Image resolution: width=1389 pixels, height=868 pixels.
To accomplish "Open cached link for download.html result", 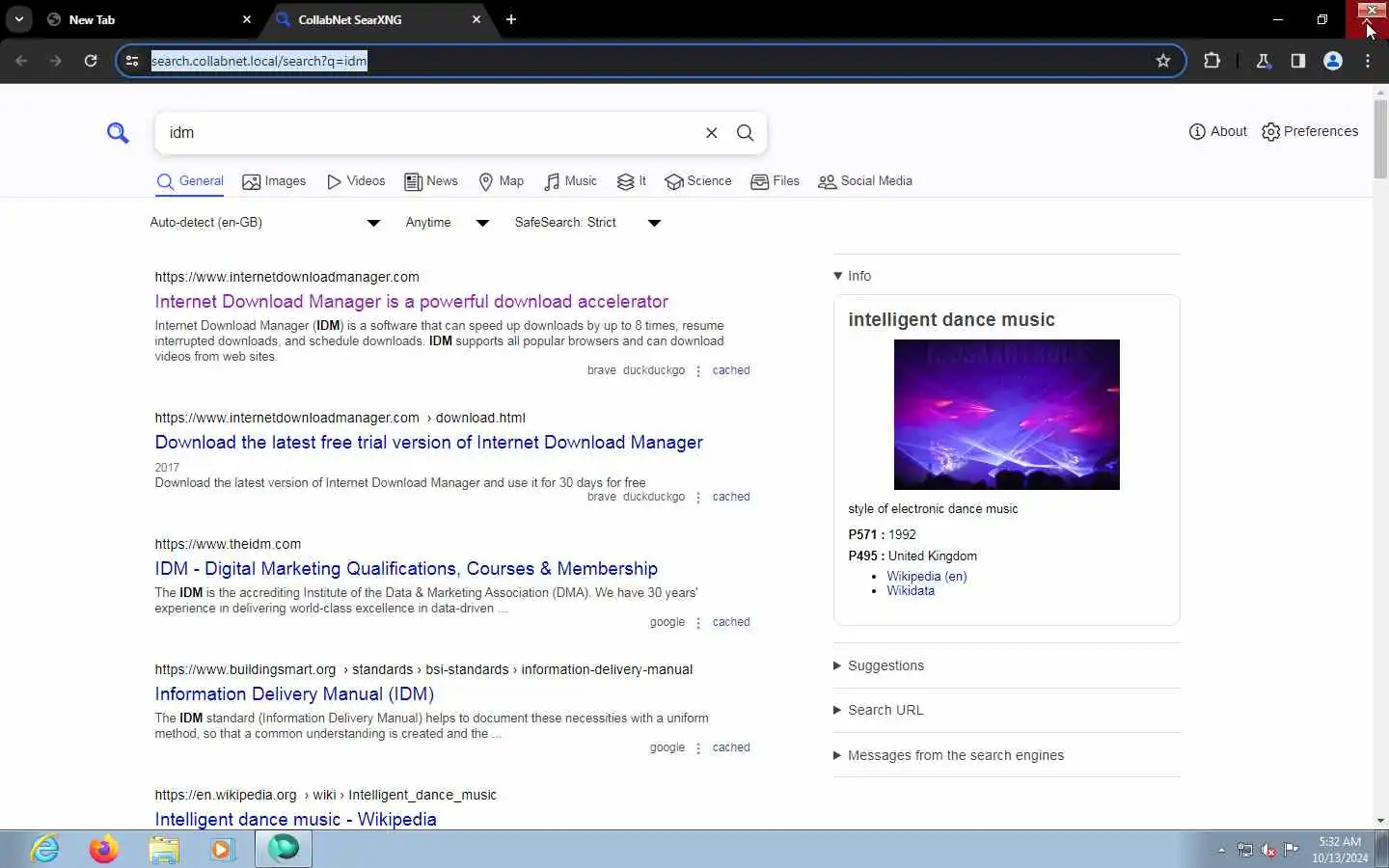I will 731,497.
